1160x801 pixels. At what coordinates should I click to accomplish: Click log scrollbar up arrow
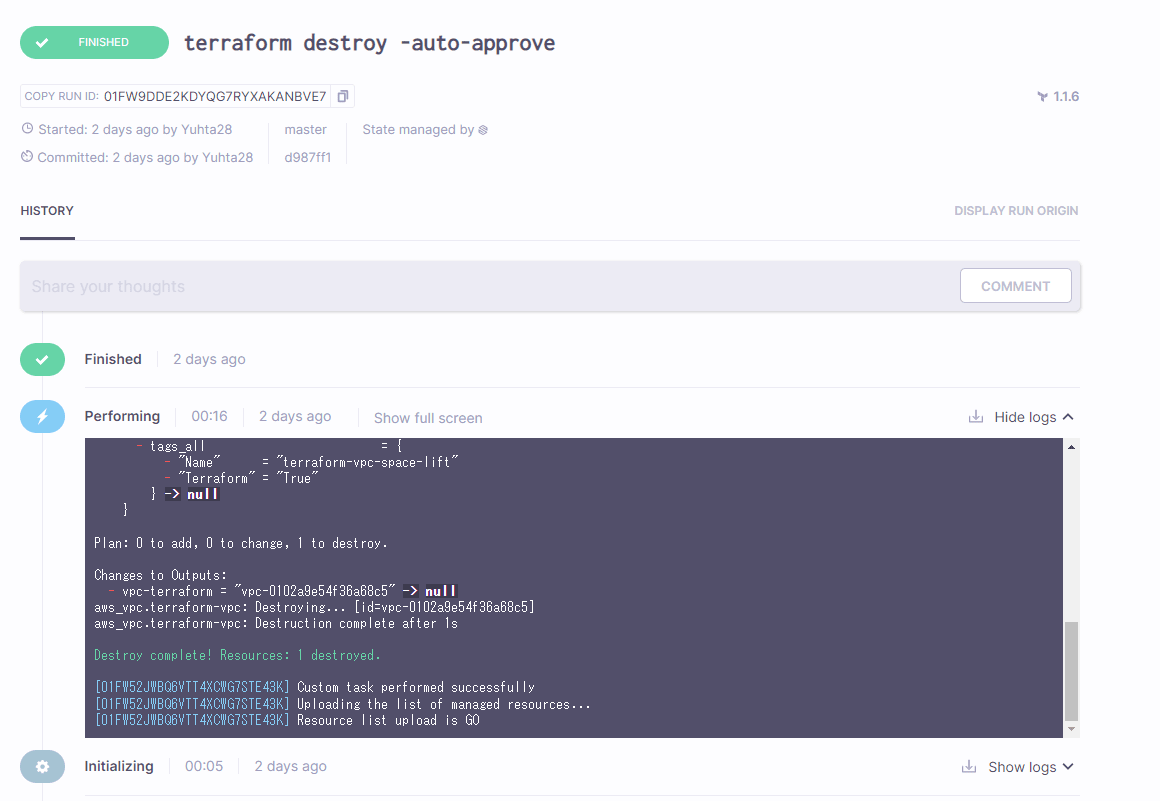[1071, 447]
